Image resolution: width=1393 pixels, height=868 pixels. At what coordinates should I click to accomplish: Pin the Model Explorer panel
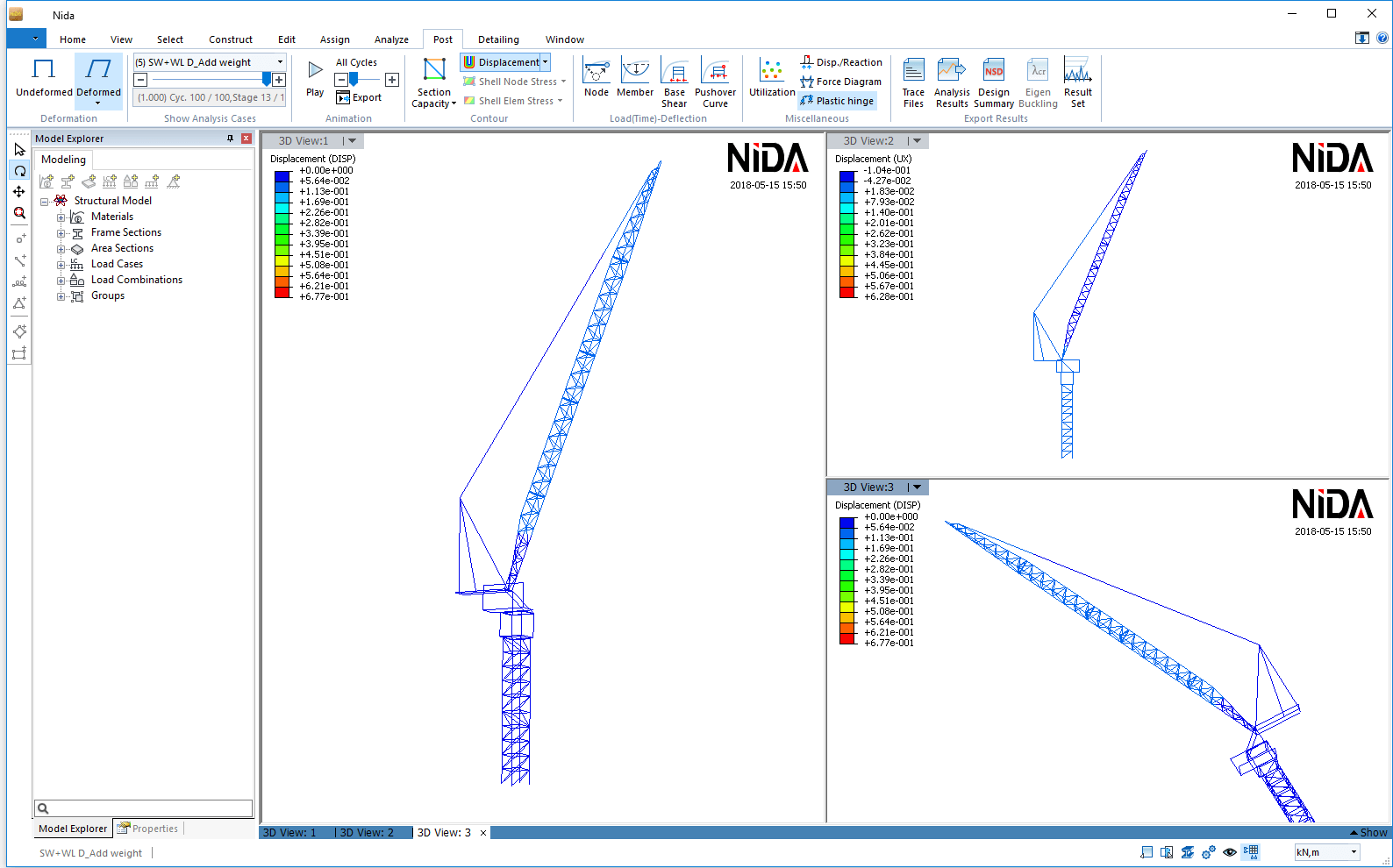[231, 139]
